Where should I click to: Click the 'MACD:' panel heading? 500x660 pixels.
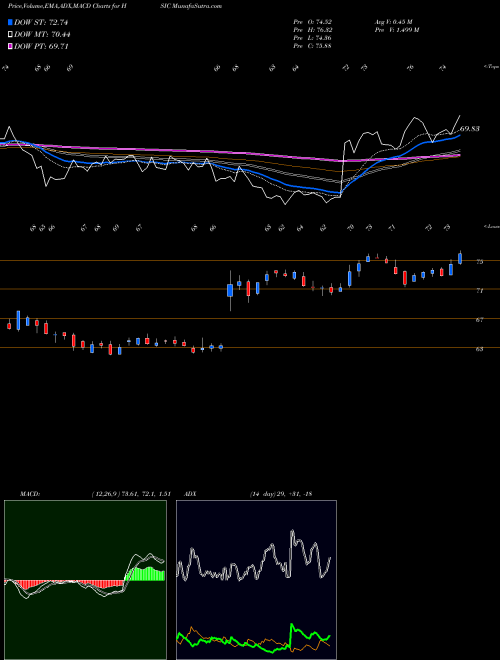(x=29, y=494)
